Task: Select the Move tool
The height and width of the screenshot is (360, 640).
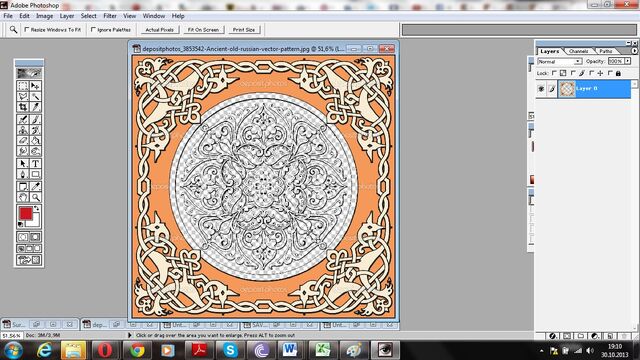Action: (36, 86)
